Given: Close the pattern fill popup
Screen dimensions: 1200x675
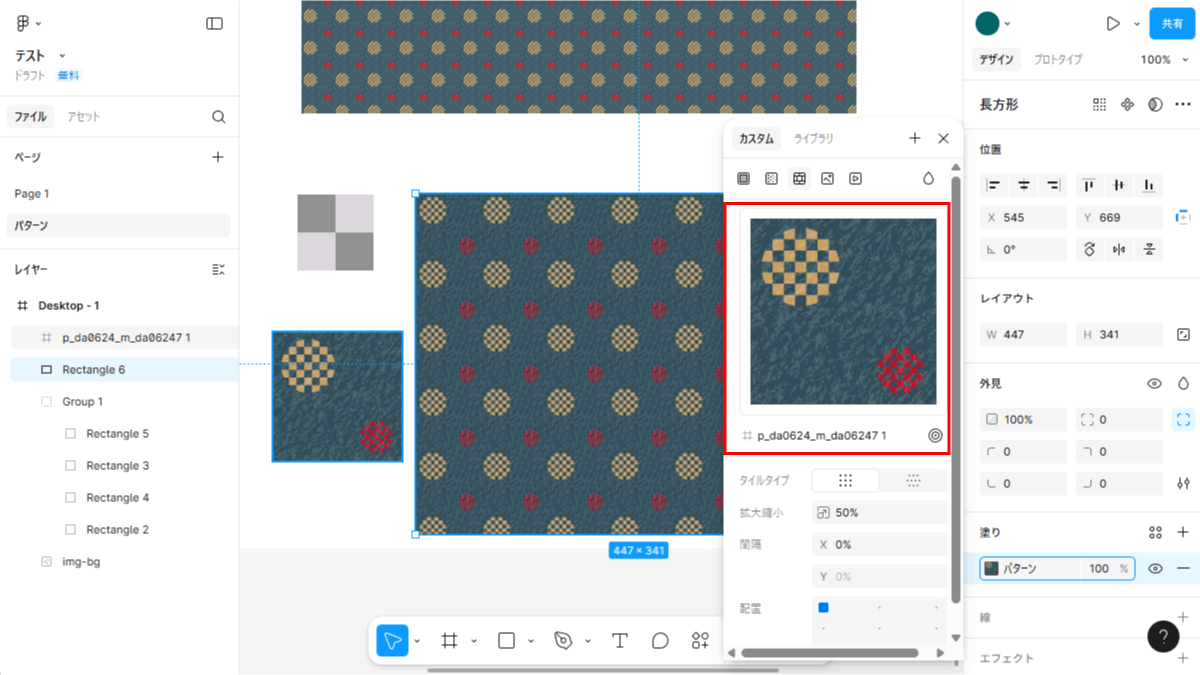Looking at the screenshot, I should pos(943,139).
